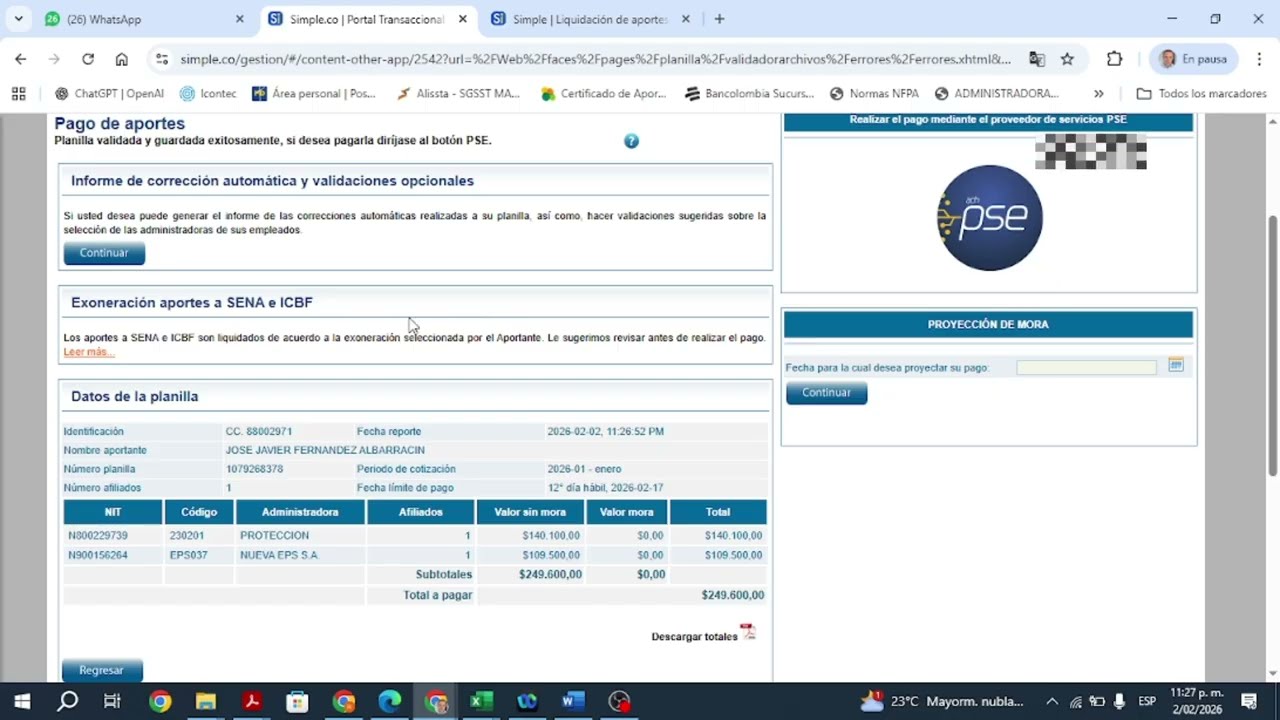
Task: Switch to Simple Liquidación de aportes tab
Action: pos(592,19)
